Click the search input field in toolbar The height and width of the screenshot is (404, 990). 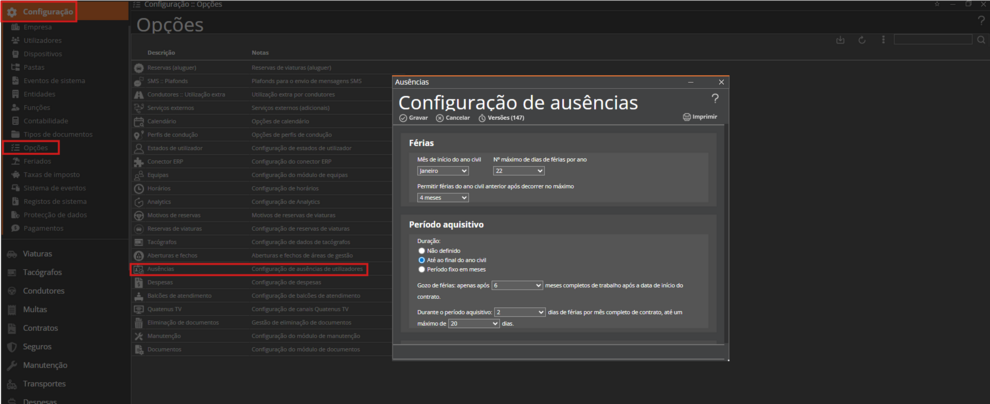click(931, 40)
